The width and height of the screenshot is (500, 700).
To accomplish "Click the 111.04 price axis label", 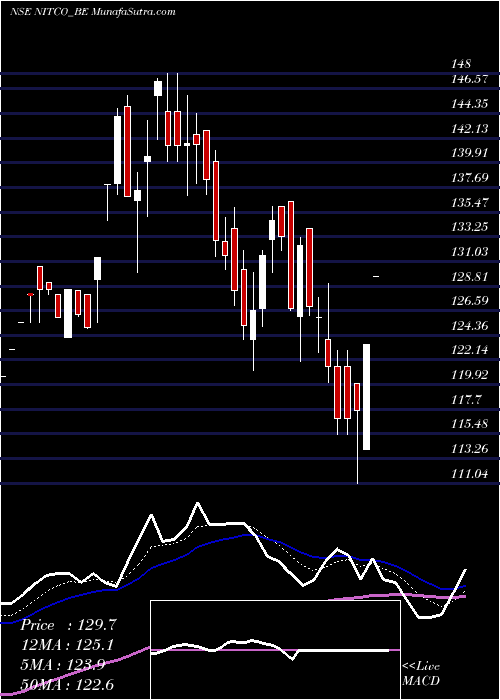I will [470, 474].
